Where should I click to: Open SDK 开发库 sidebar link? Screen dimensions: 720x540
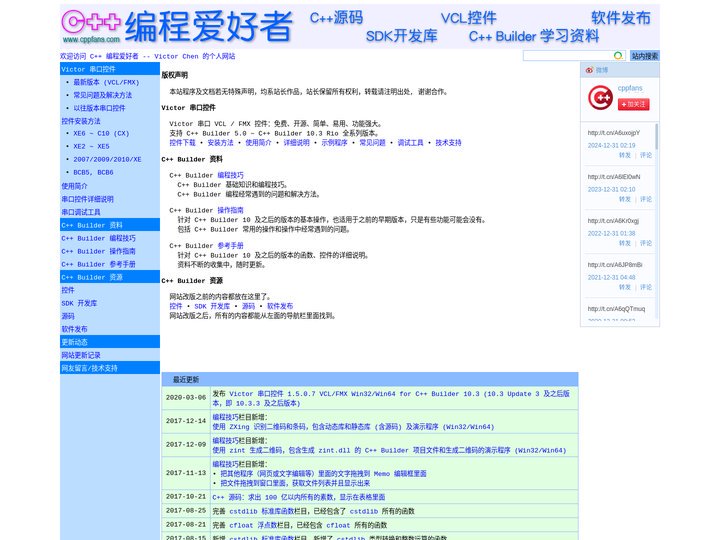pos(79,303)
